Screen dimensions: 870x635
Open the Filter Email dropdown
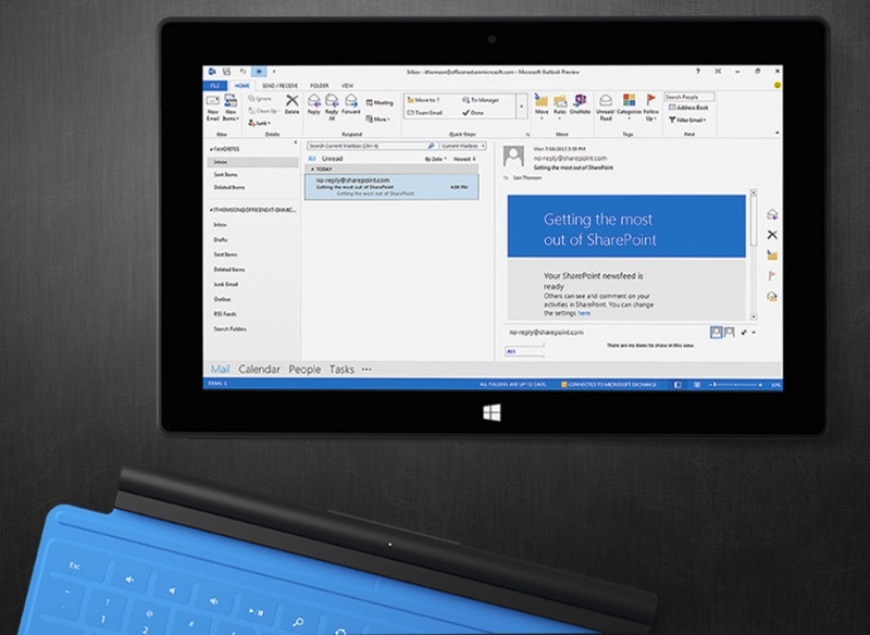(x=687, y=120)
